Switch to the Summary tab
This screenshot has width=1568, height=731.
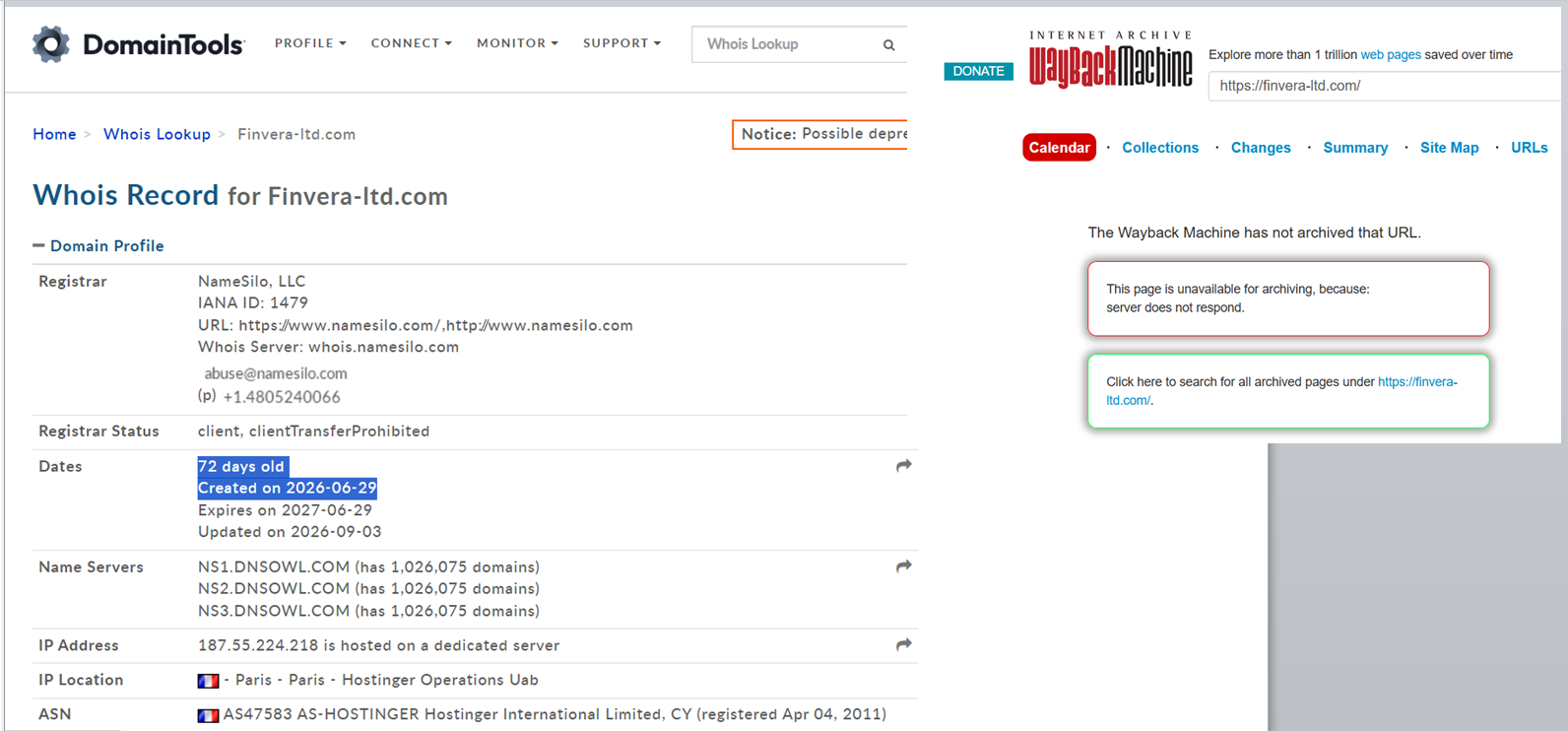pos(1355,148)
